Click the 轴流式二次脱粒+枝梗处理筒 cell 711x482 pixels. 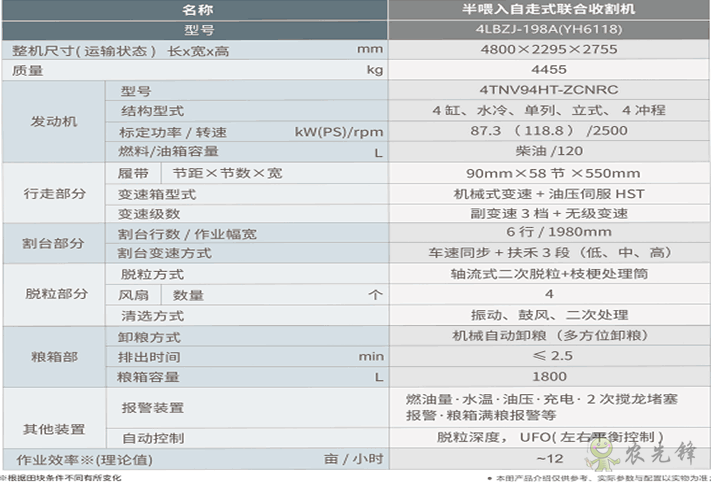tap(549, 274)
